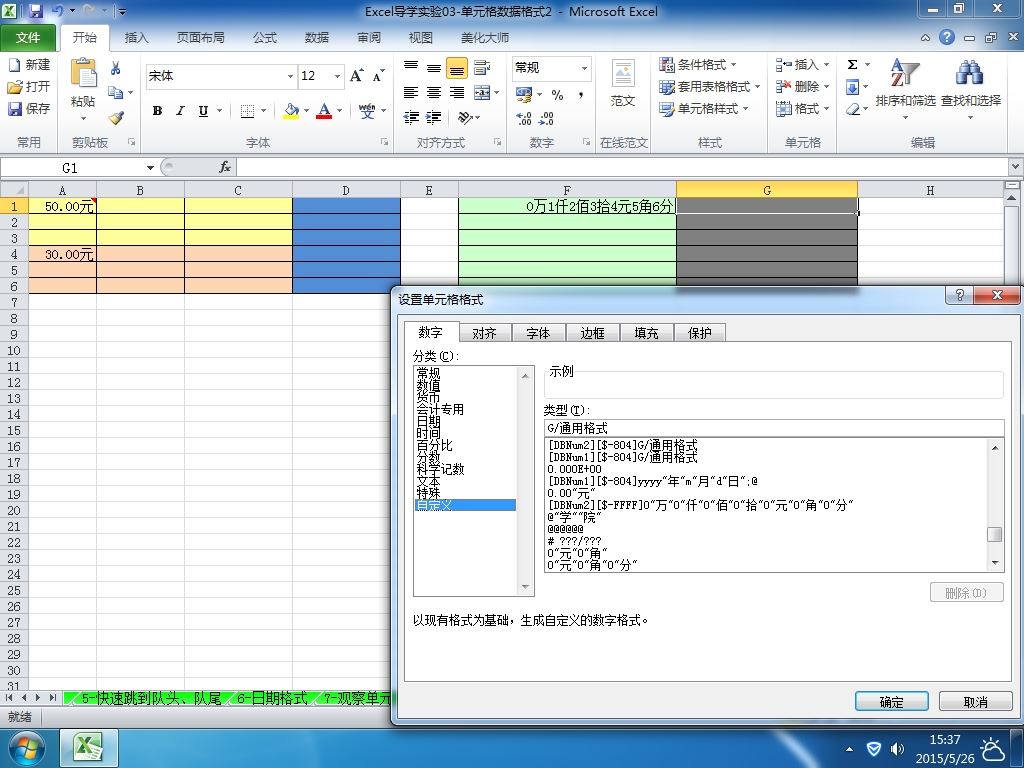Viewport: 1024px width, 768px height.
Task: Click the Orientation text angle icon
Action: pos(465,118)
